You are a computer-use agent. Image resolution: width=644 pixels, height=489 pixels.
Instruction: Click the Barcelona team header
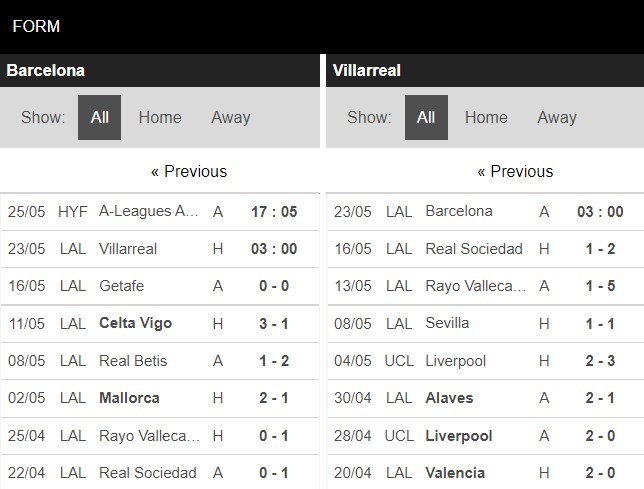tap(46, 71)
